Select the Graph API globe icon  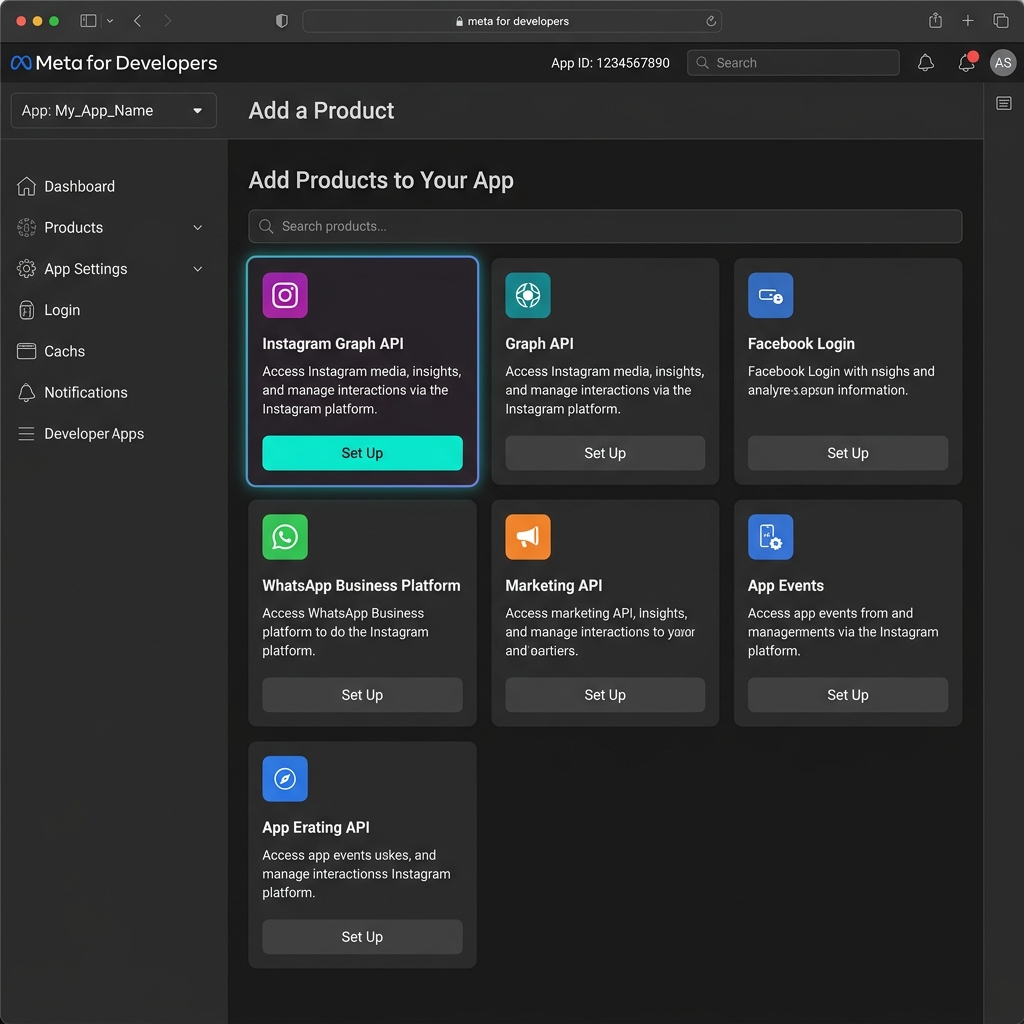528,295
